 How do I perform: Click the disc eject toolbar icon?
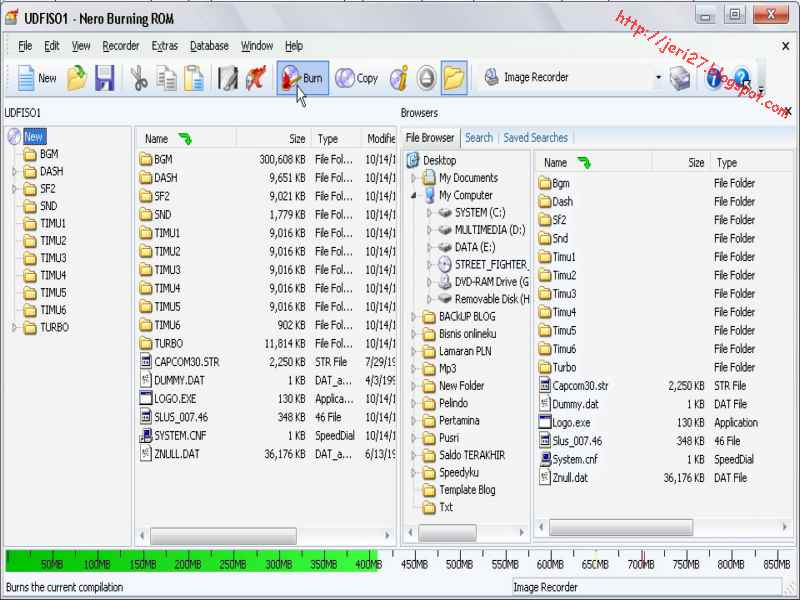point(424,78)
